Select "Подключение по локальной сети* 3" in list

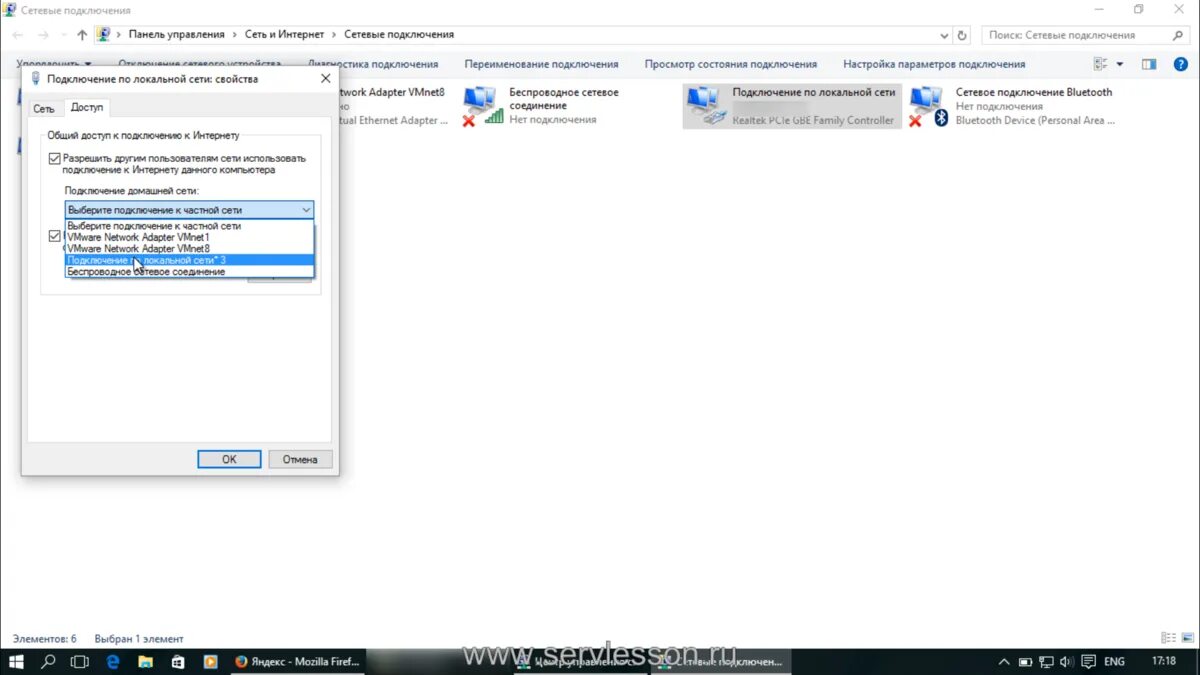click(x=190, y=260)
